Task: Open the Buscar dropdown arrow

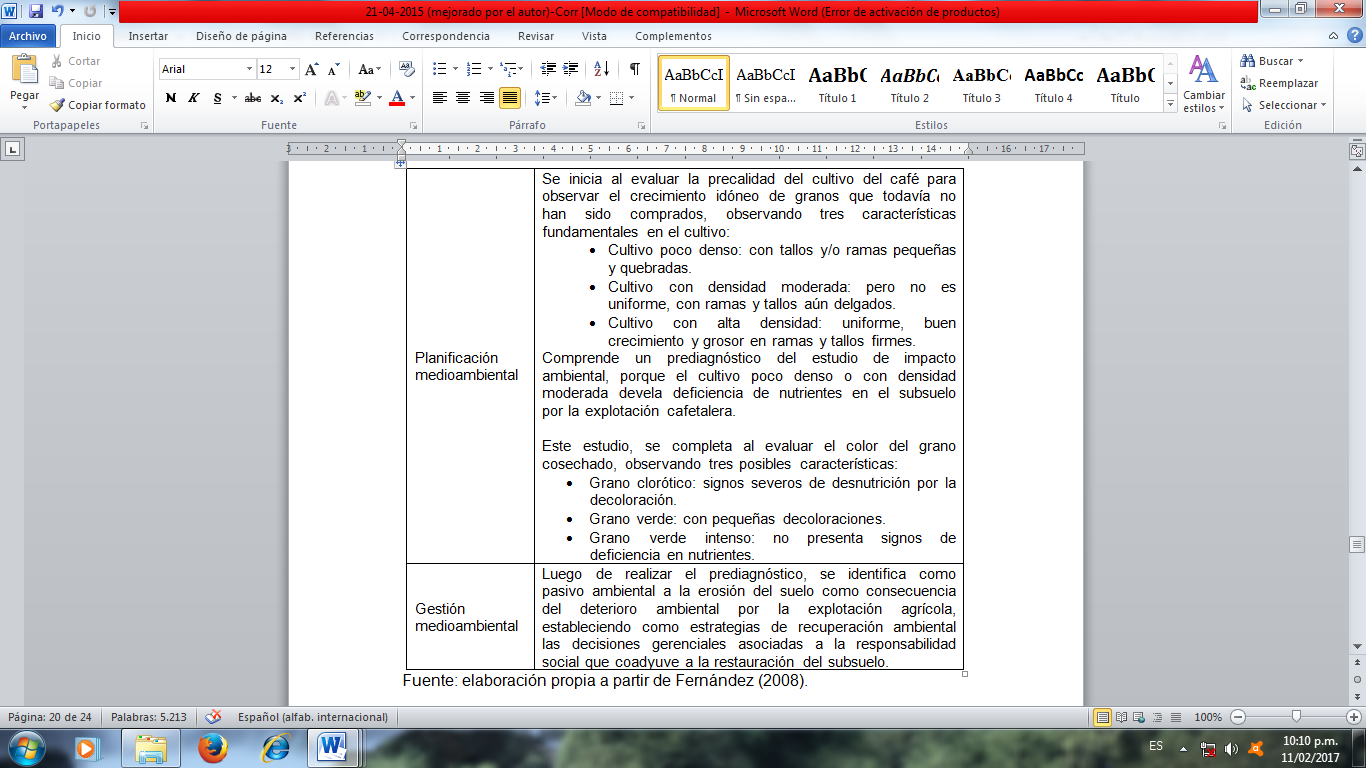Action: click(1300, 62)
